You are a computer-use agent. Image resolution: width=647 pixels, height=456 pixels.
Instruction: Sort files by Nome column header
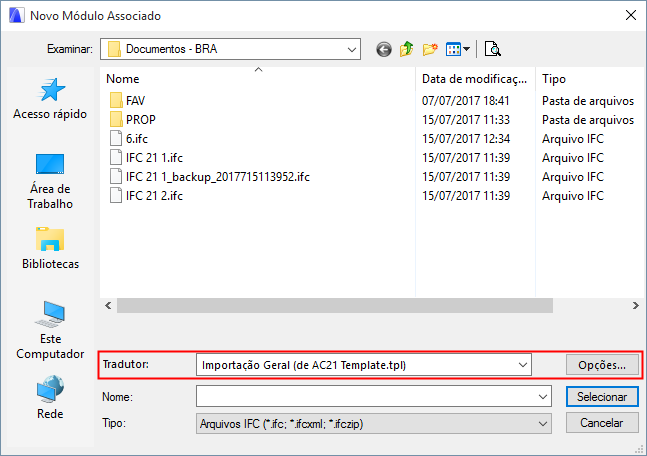(200, 78)
